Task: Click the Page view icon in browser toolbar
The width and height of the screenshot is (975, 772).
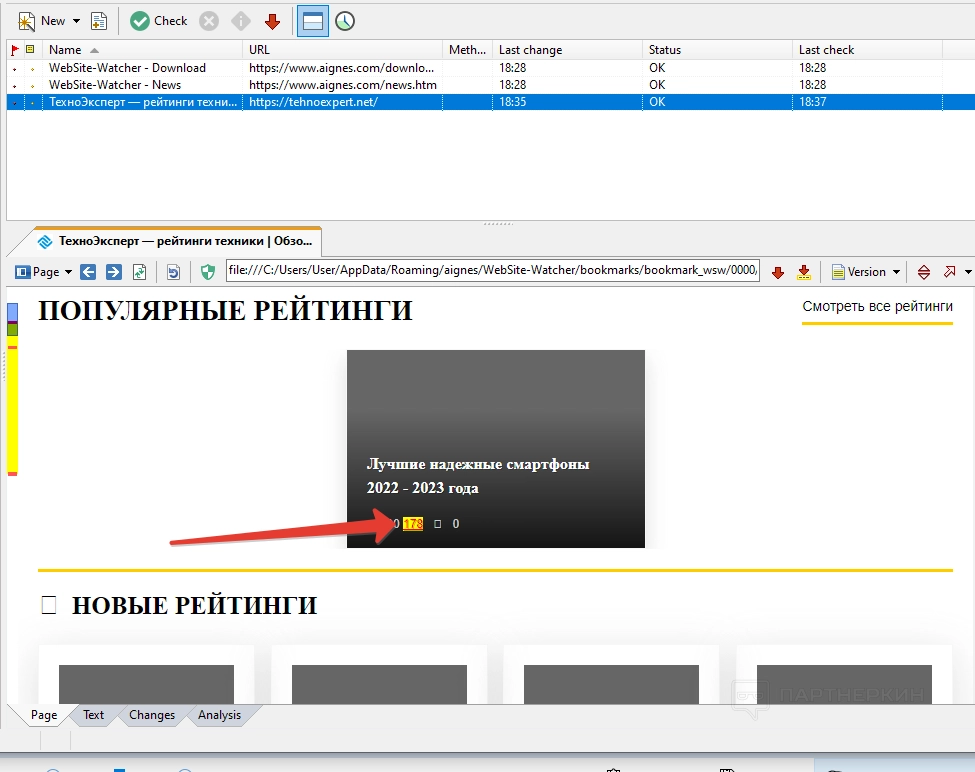Action: pos(23,272)
